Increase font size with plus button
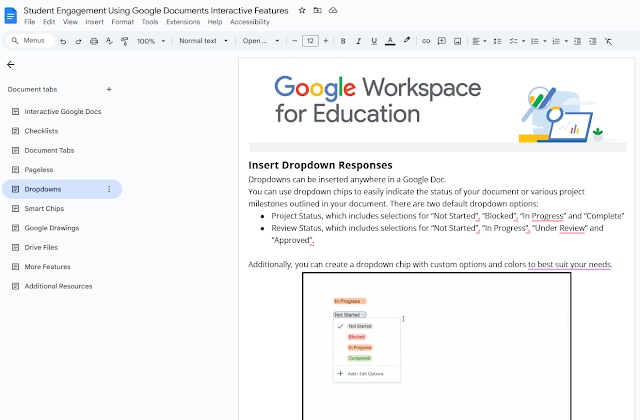 point(326,41)
